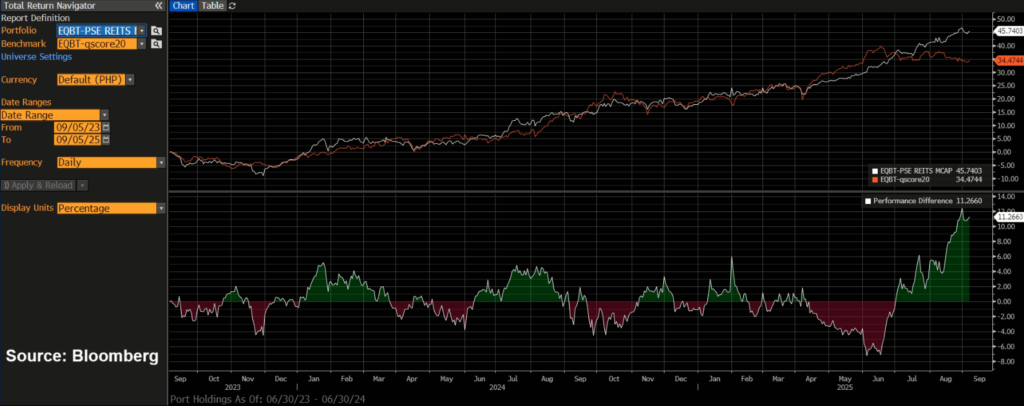Open the To date calendar picker
1024x406 pixels.
[106, 140]
